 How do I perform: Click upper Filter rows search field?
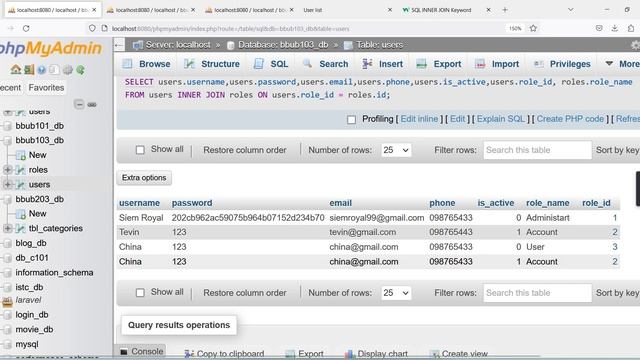[x=537, y=150]
